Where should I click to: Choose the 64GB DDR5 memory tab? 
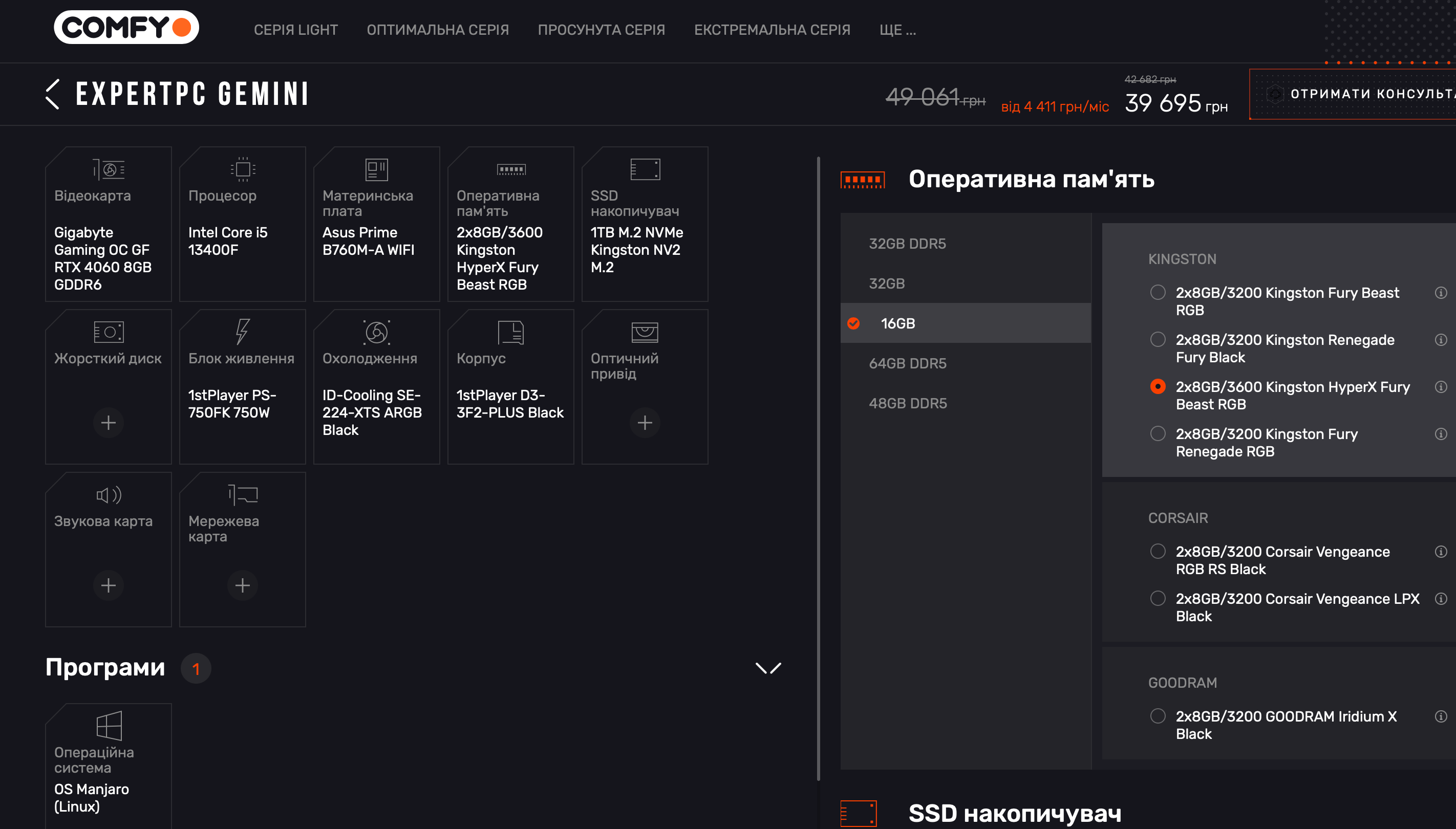click(x=966, y=363)
